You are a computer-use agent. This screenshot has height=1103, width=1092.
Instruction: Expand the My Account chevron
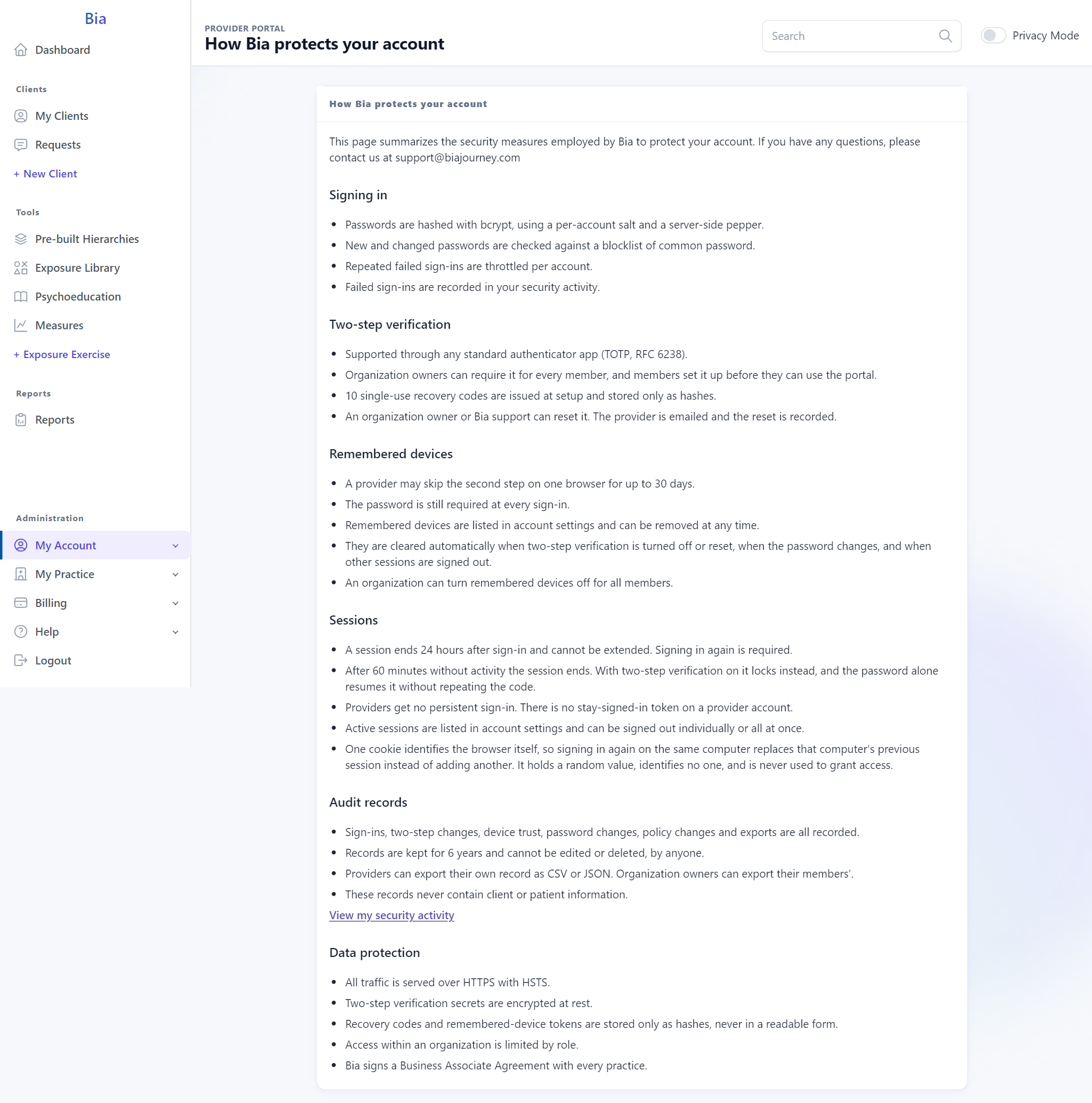coord(175,546)
